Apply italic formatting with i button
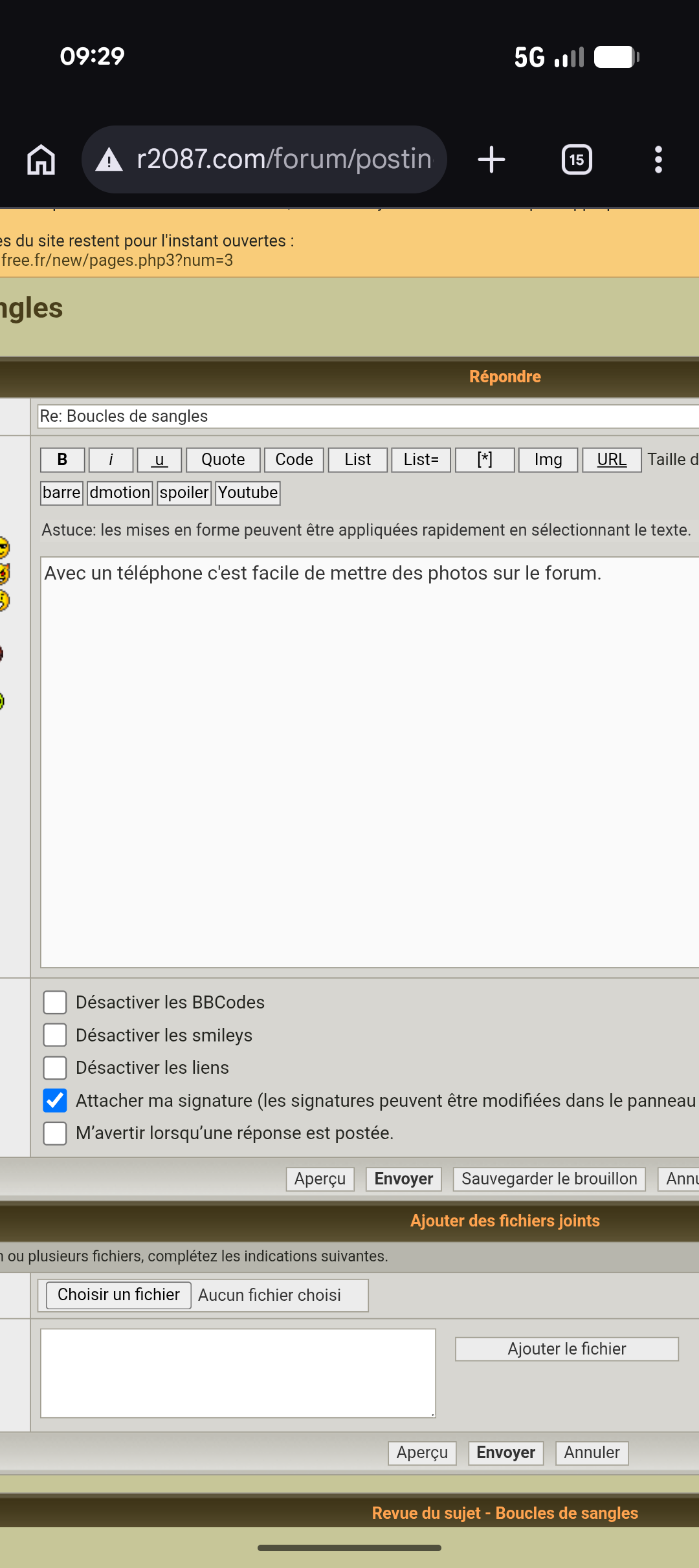699x1568 pixels. [111, 460]
